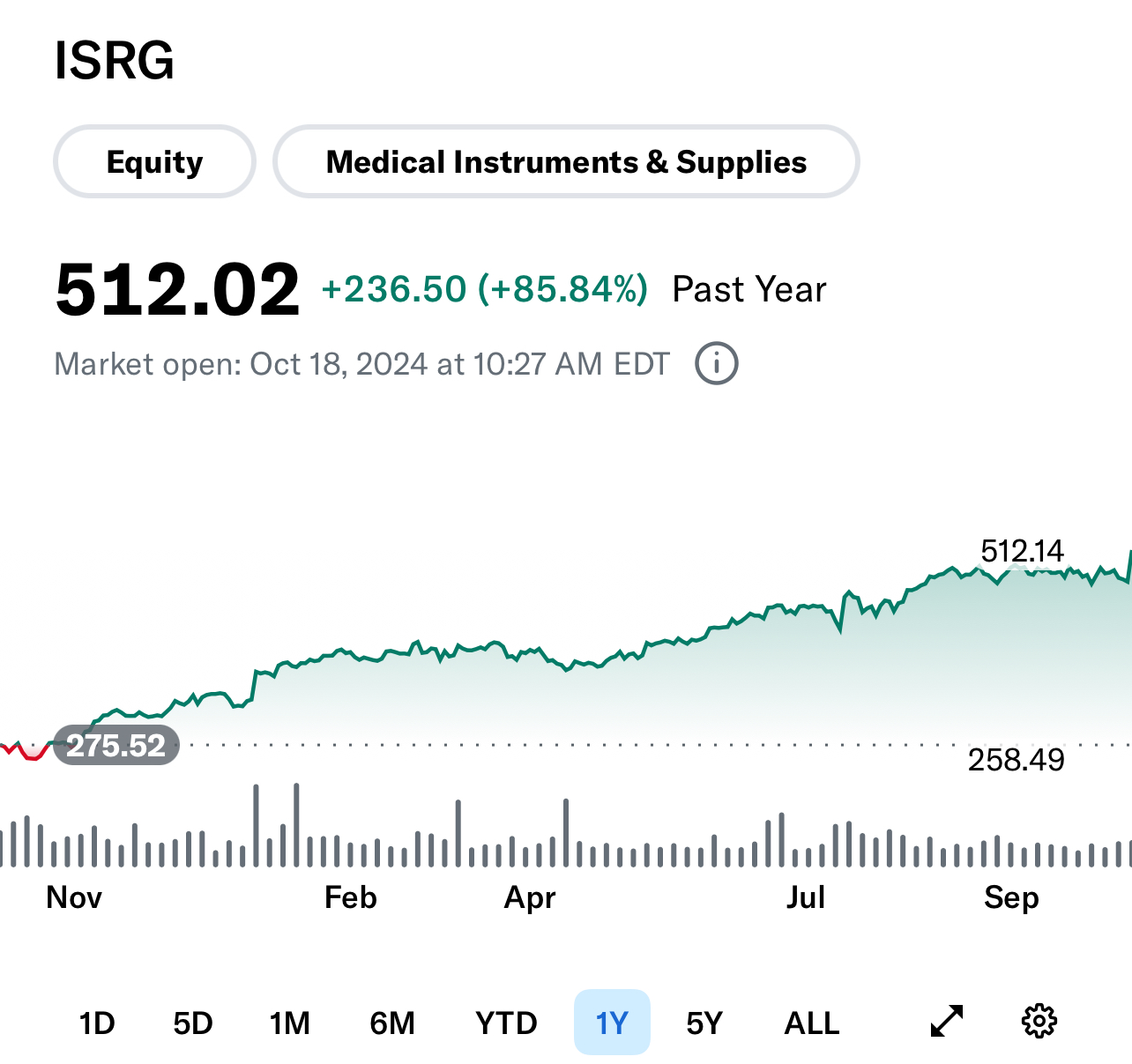The width and height of the screenshot is (1132, 1064).
Task: Click the 512.02 price
Action: [177, 289]
